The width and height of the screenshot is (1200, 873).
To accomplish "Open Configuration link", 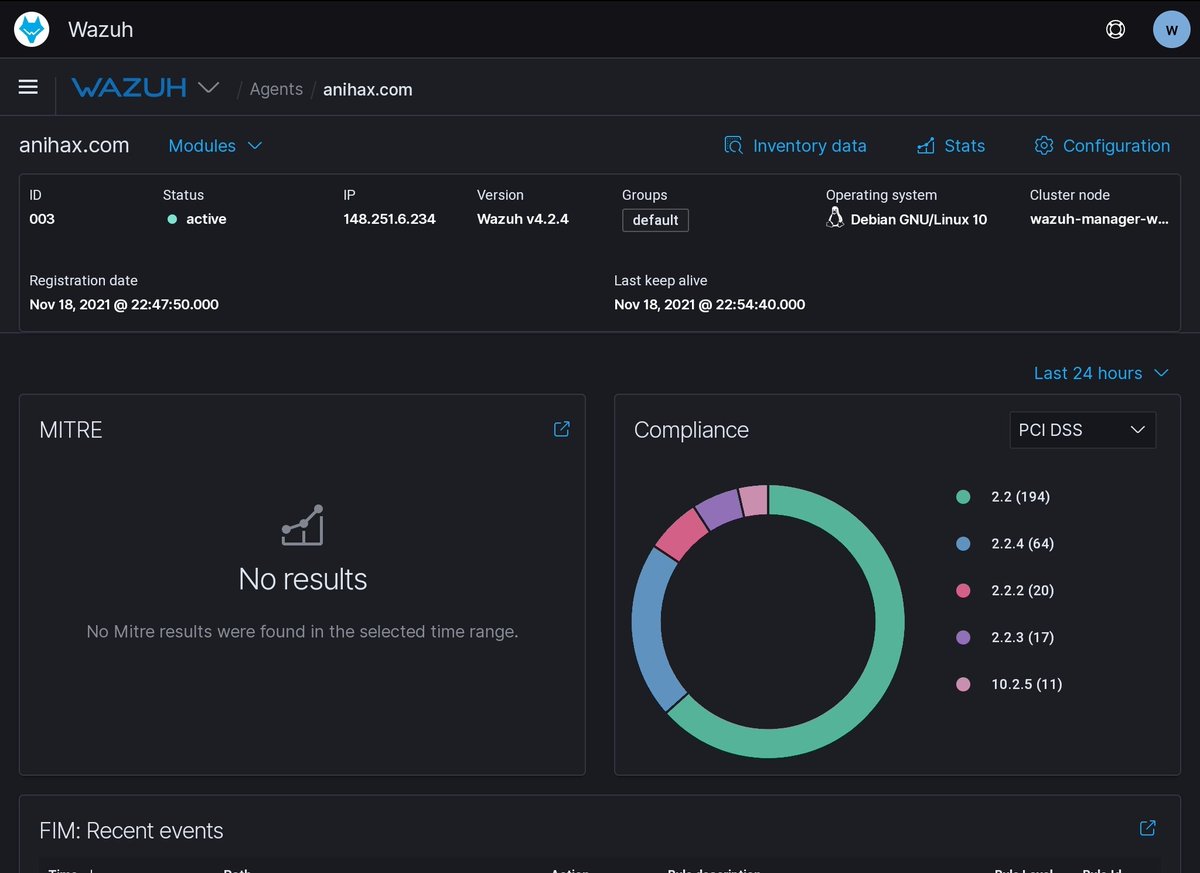I will coord(1102,146).
